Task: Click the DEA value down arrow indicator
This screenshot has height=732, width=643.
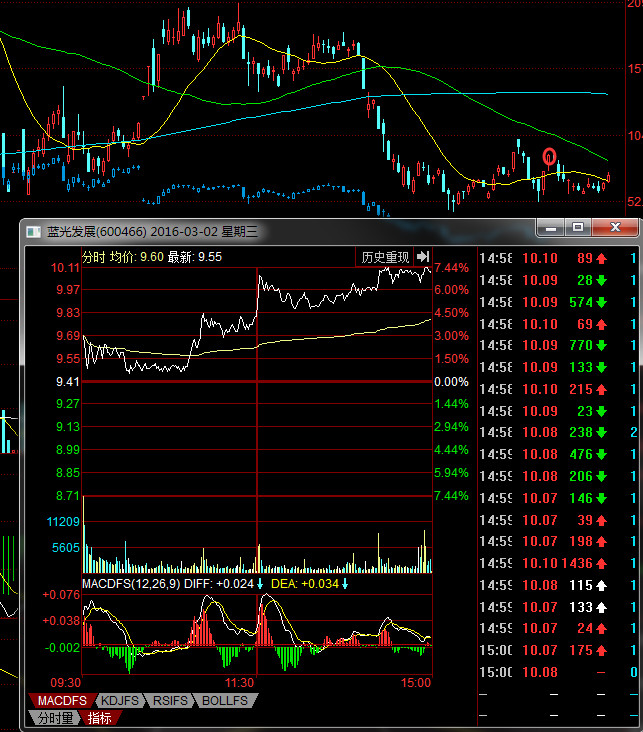Action: pos(345,584)
